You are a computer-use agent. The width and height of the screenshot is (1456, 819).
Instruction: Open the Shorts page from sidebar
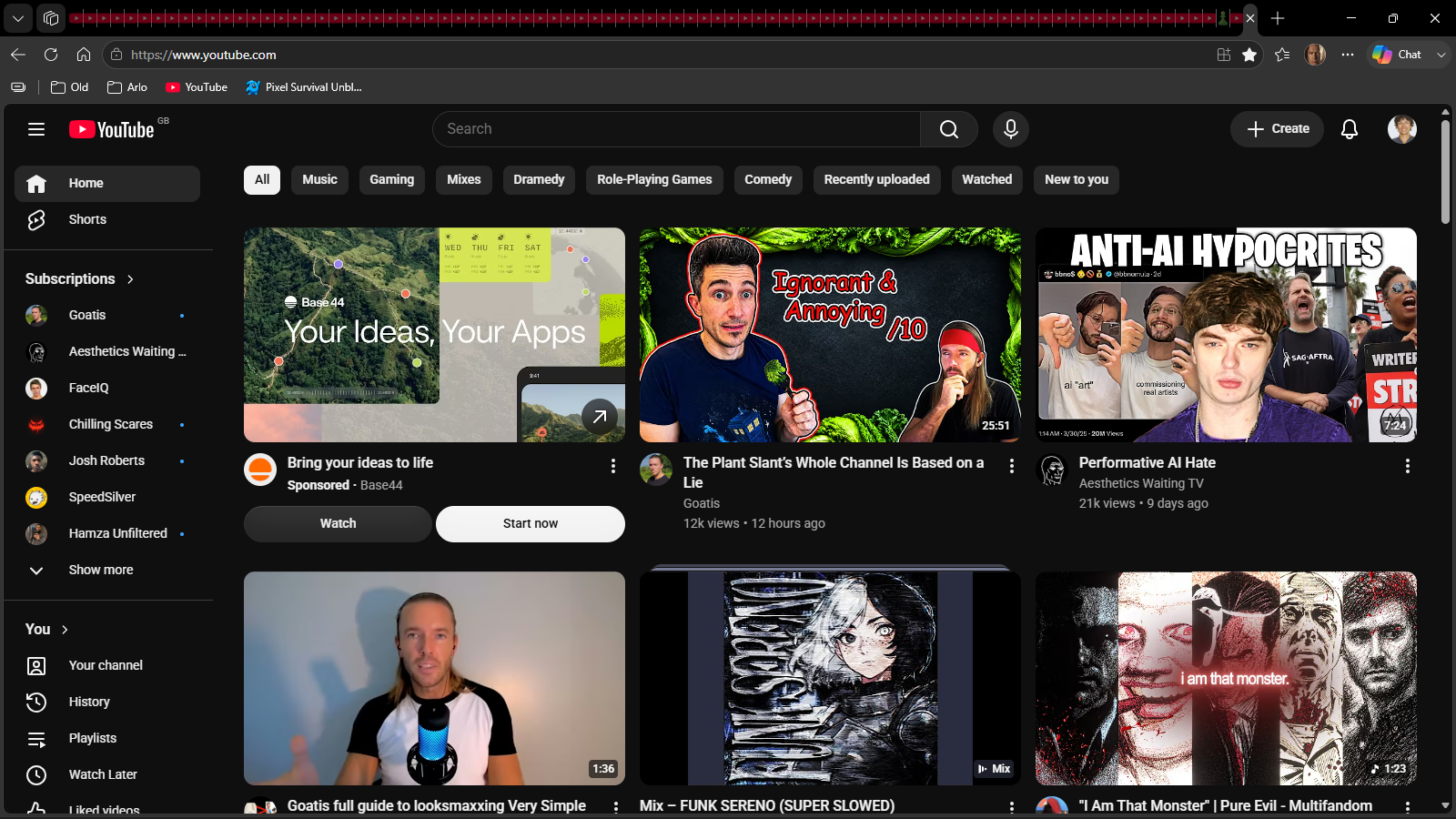click(x=107, y=219)
